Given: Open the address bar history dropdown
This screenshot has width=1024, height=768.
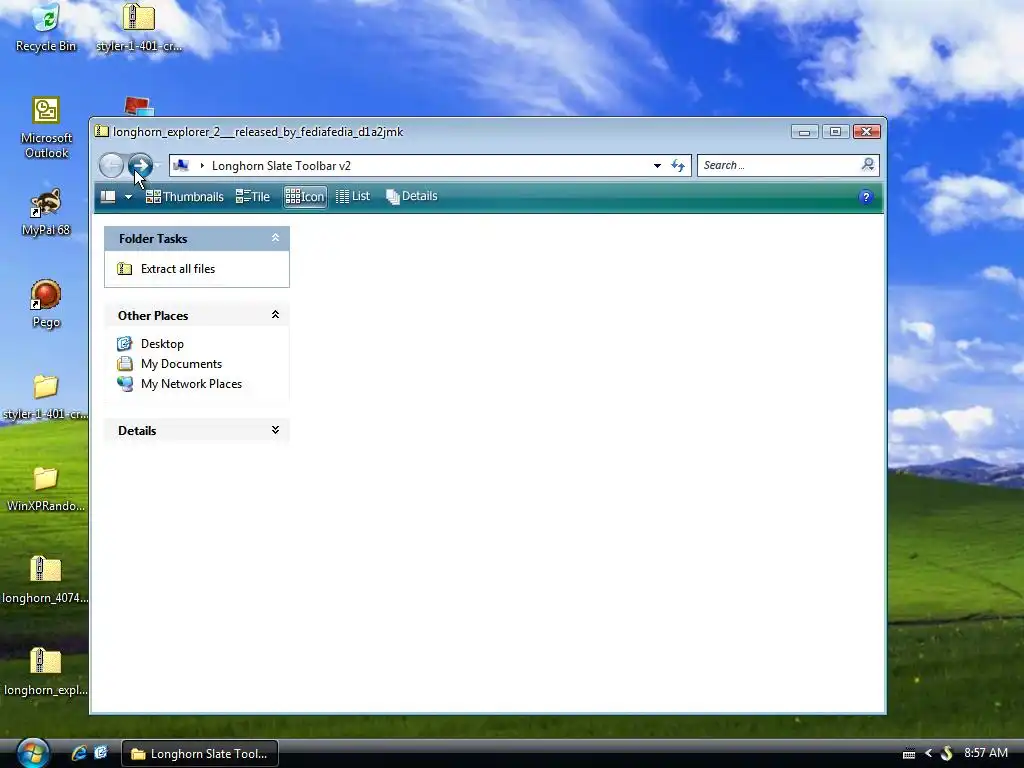Looking at the screenshot, I should pos(657,166).
